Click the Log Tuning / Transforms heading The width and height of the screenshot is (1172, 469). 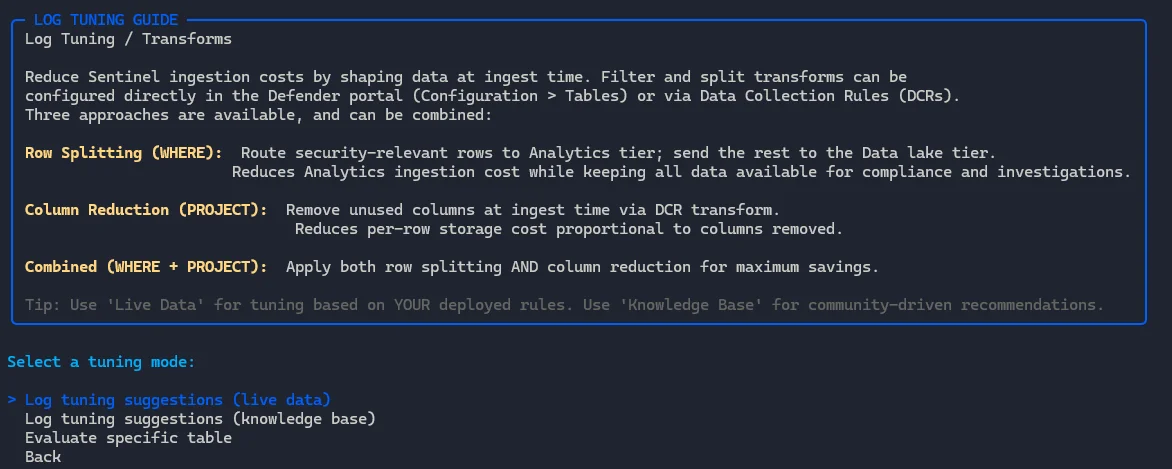coord(128,39)
